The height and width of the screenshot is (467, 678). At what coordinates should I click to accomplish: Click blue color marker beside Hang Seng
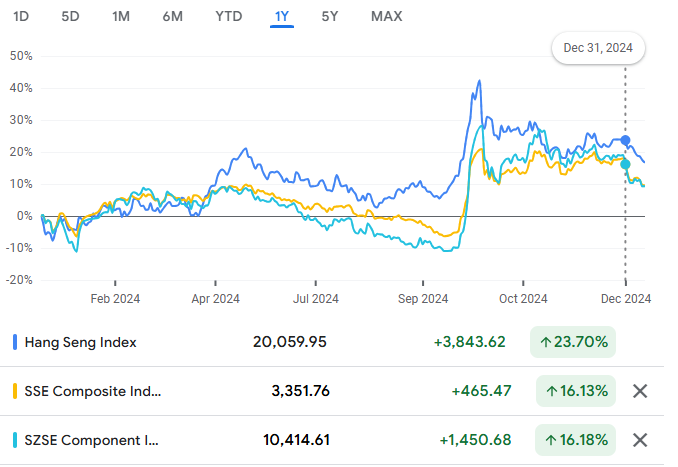pyautogui.click(x=15, y=342)
